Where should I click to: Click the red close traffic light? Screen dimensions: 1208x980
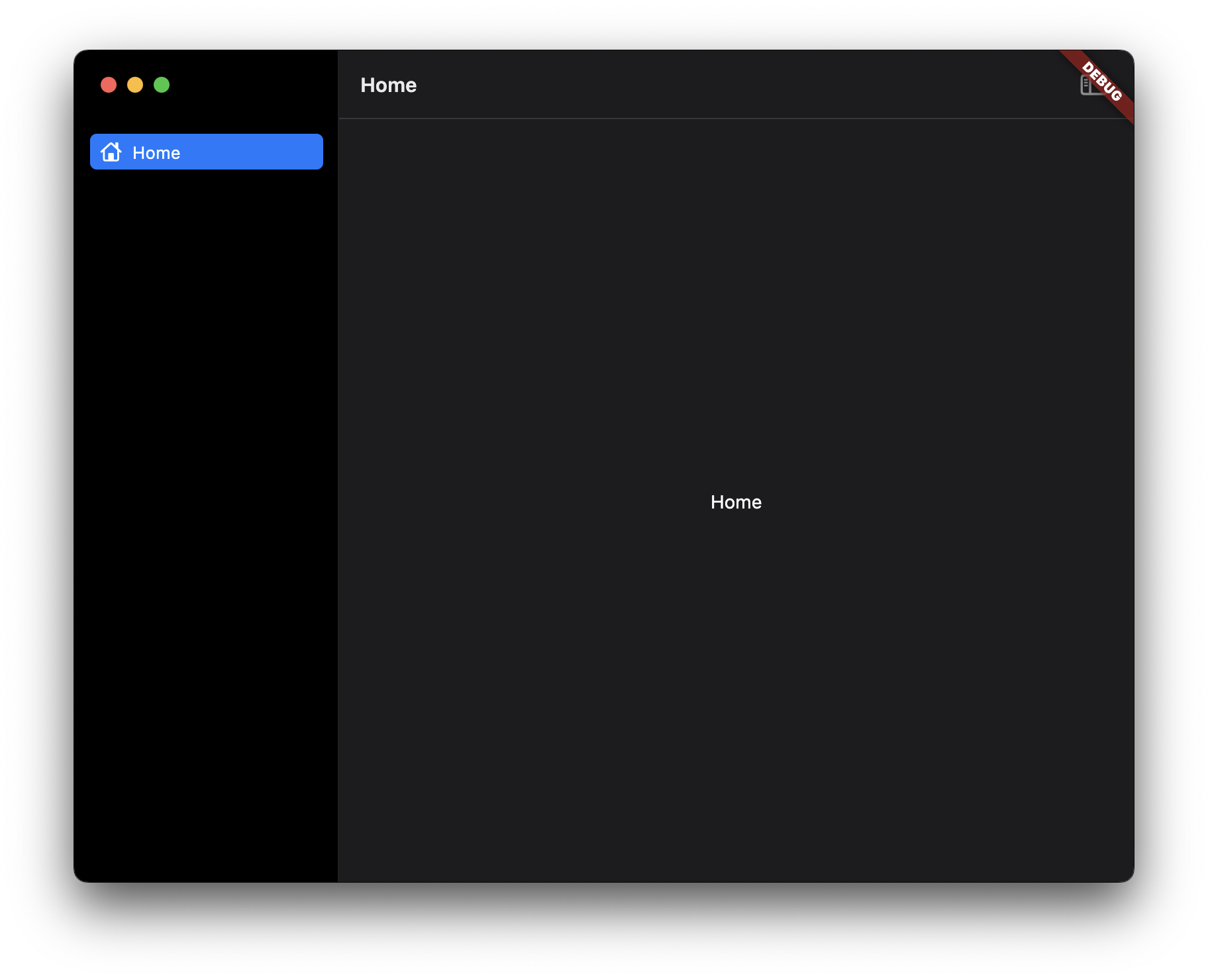point(109,85)
